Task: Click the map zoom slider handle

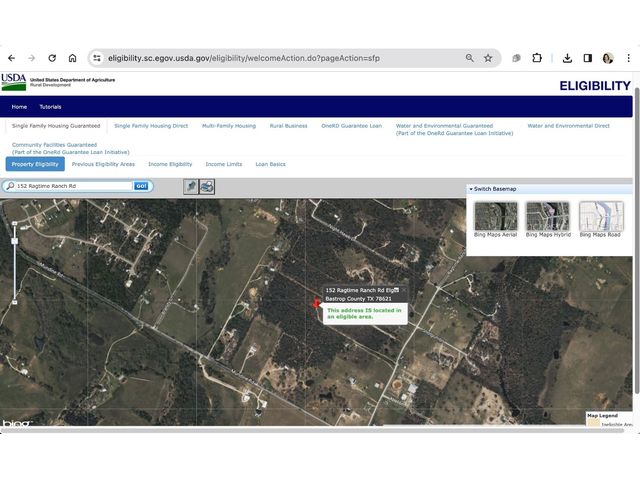Action: click(x=14, y=240)
